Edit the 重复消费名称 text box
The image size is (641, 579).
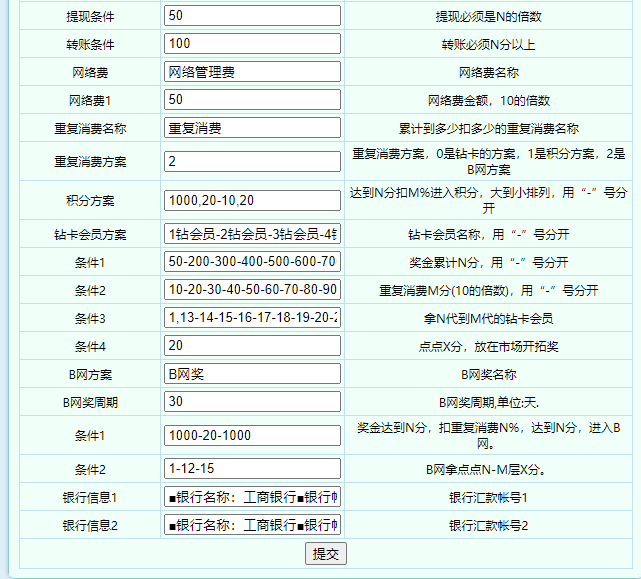point(252,128)
